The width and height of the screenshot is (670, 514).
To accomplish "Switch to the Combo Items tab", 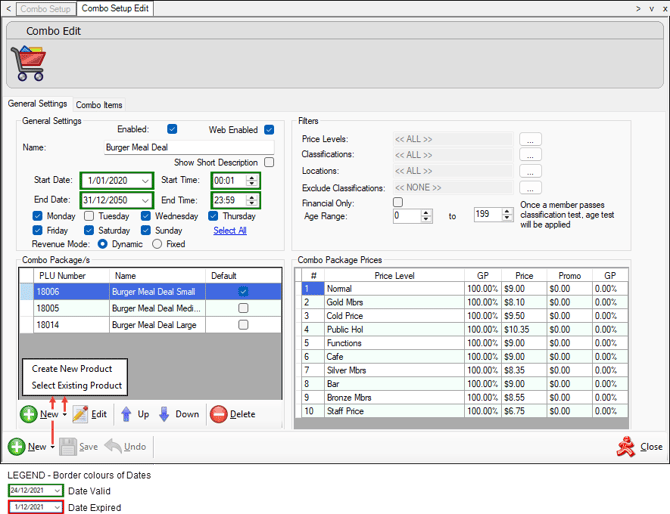I will click(x=99, y=104).
